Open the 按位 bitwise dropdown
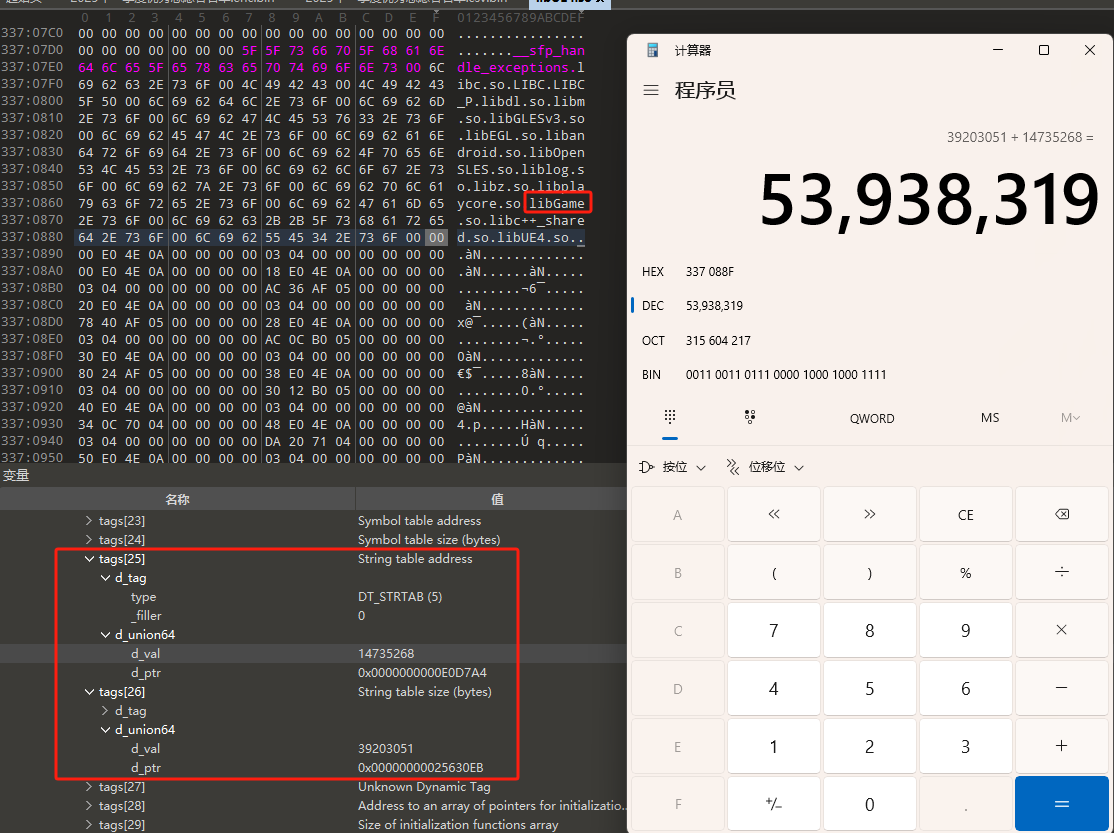Viewport: 1114px width, 833px height. pos(672,467)
